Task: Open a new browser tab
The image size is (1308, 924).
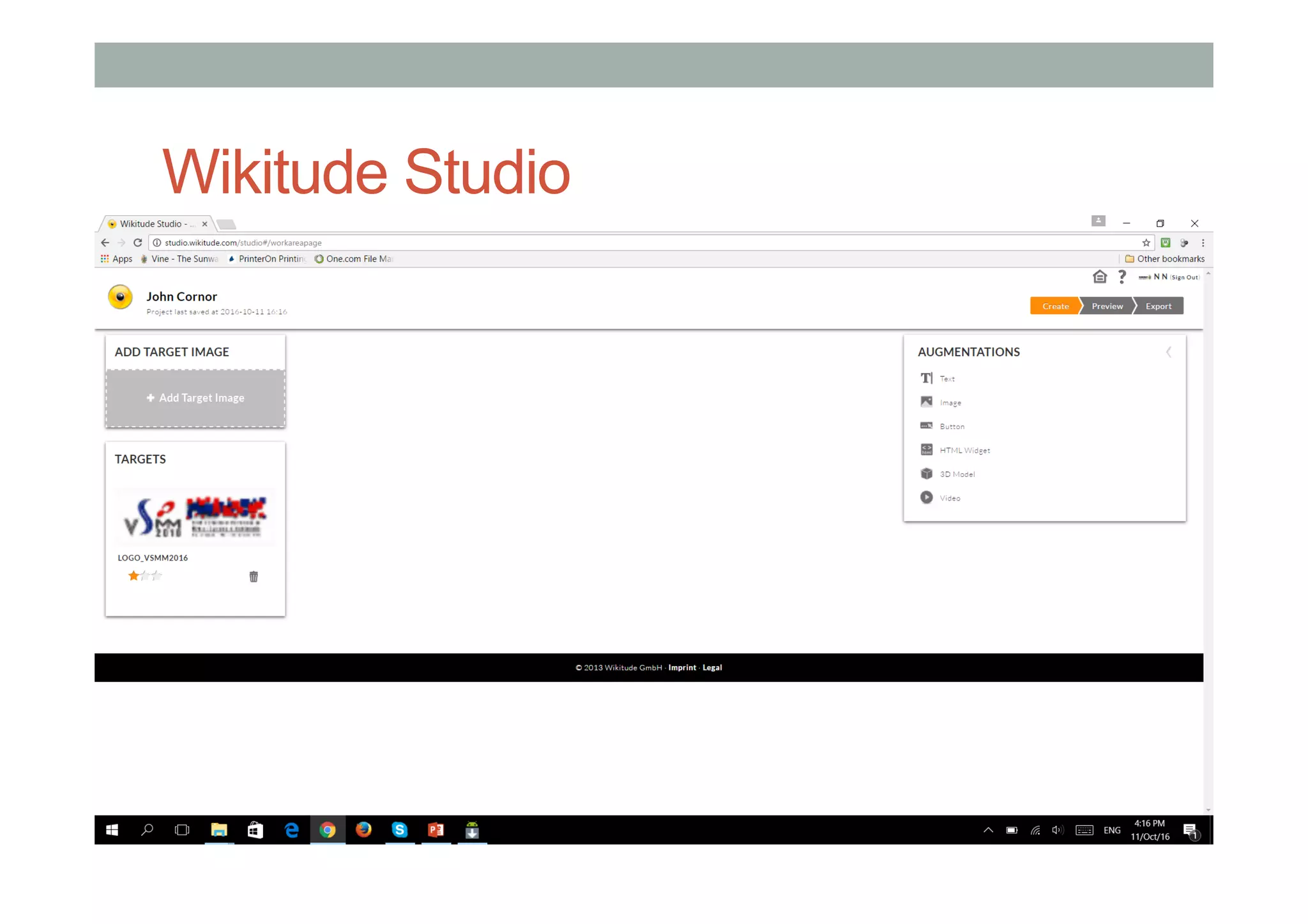Action: pyautogui.click(x=226, y=224)
